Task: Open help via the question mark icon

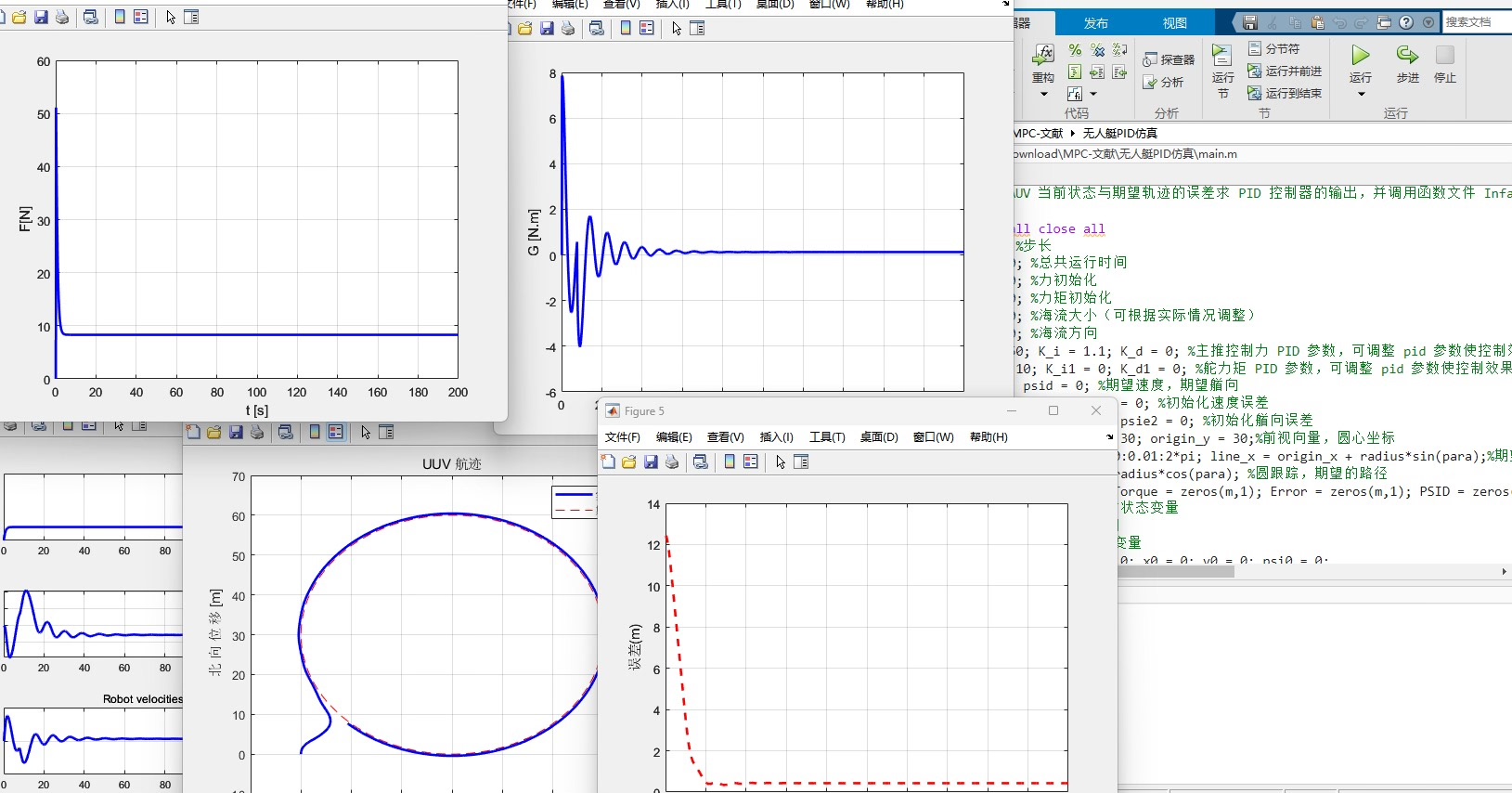Action: [1406, 22]
